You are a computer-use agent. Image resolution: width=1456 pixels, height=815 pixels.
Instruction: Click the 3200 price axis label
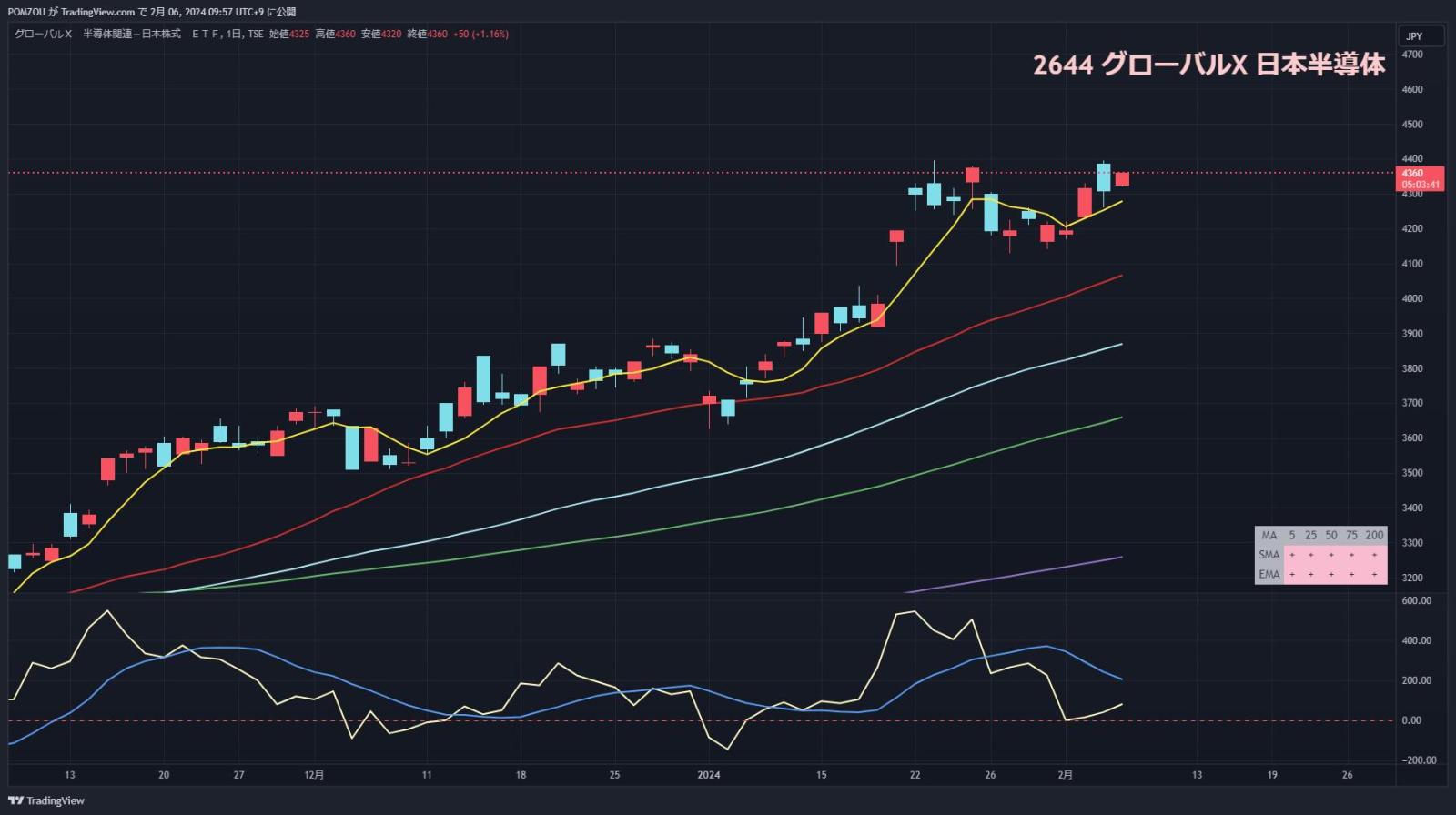click(1412, 578)
